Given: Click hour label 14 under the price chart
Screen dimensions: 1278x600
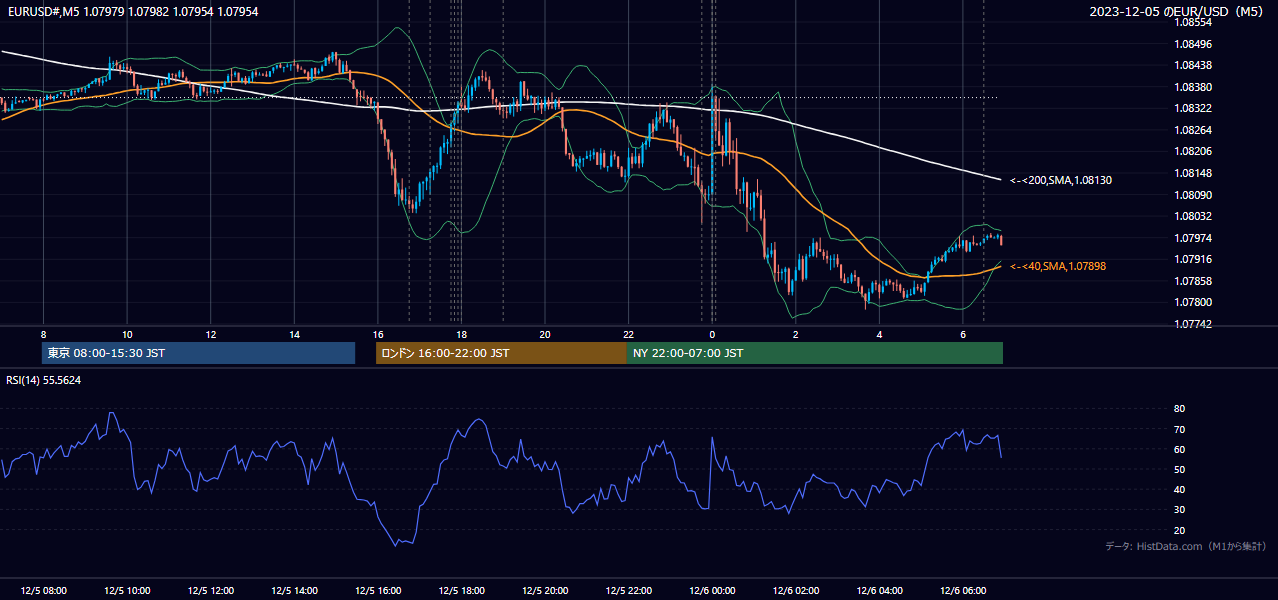Looking at the screenshot, I should tap(294, 334).
